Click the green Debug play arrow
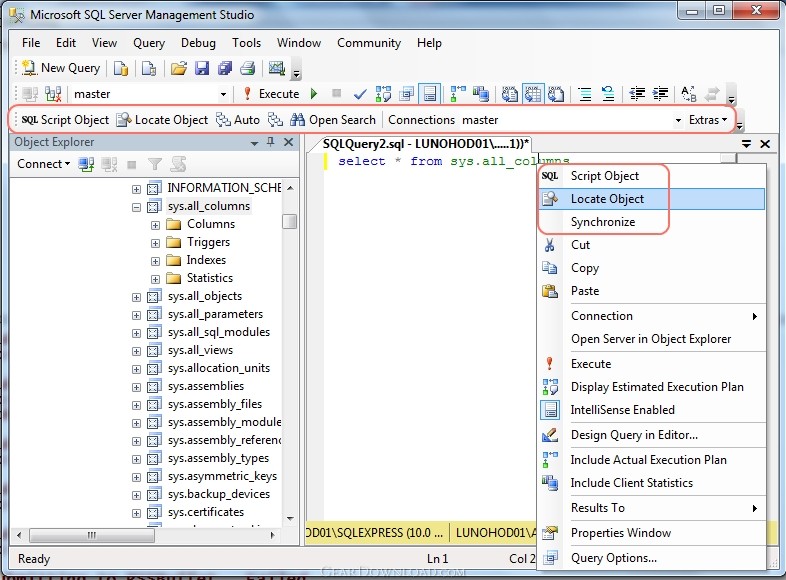 pos(314,94)
